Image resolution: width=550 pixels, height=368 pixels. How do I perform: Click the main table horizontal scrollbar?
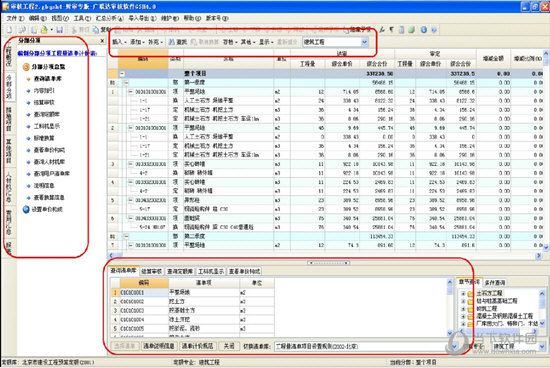[325, 256]
